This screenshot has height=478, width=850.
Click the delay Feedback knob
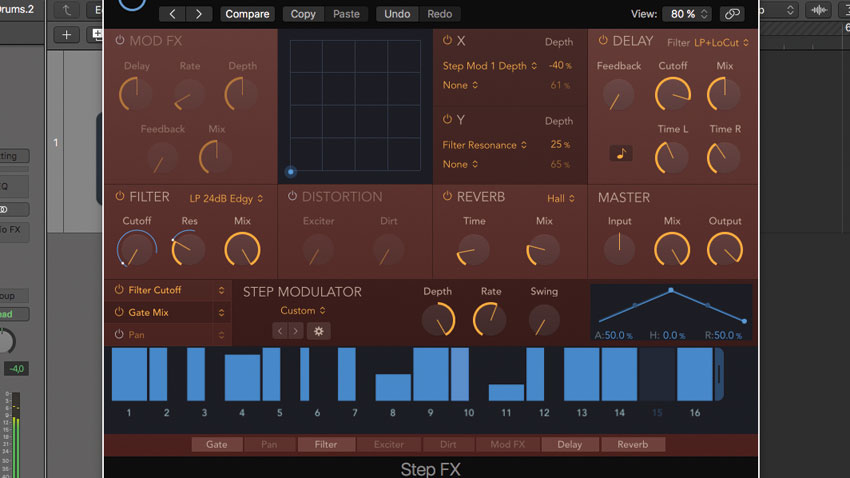point(619,94)
